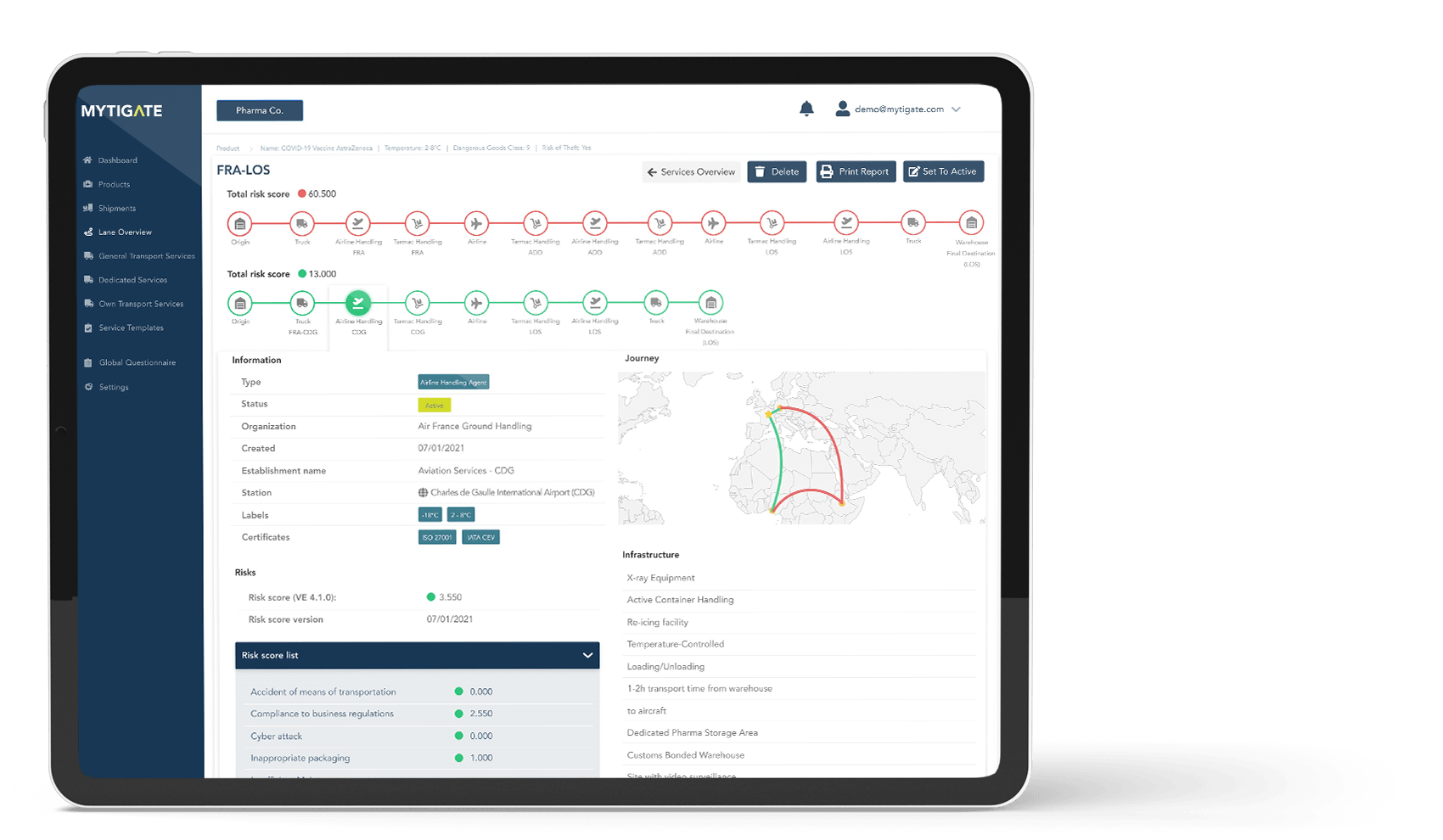Select the highlighted Airline Handling CDG node
The width and height of the screenshot is (1443, 840).
tap(358, 303)
